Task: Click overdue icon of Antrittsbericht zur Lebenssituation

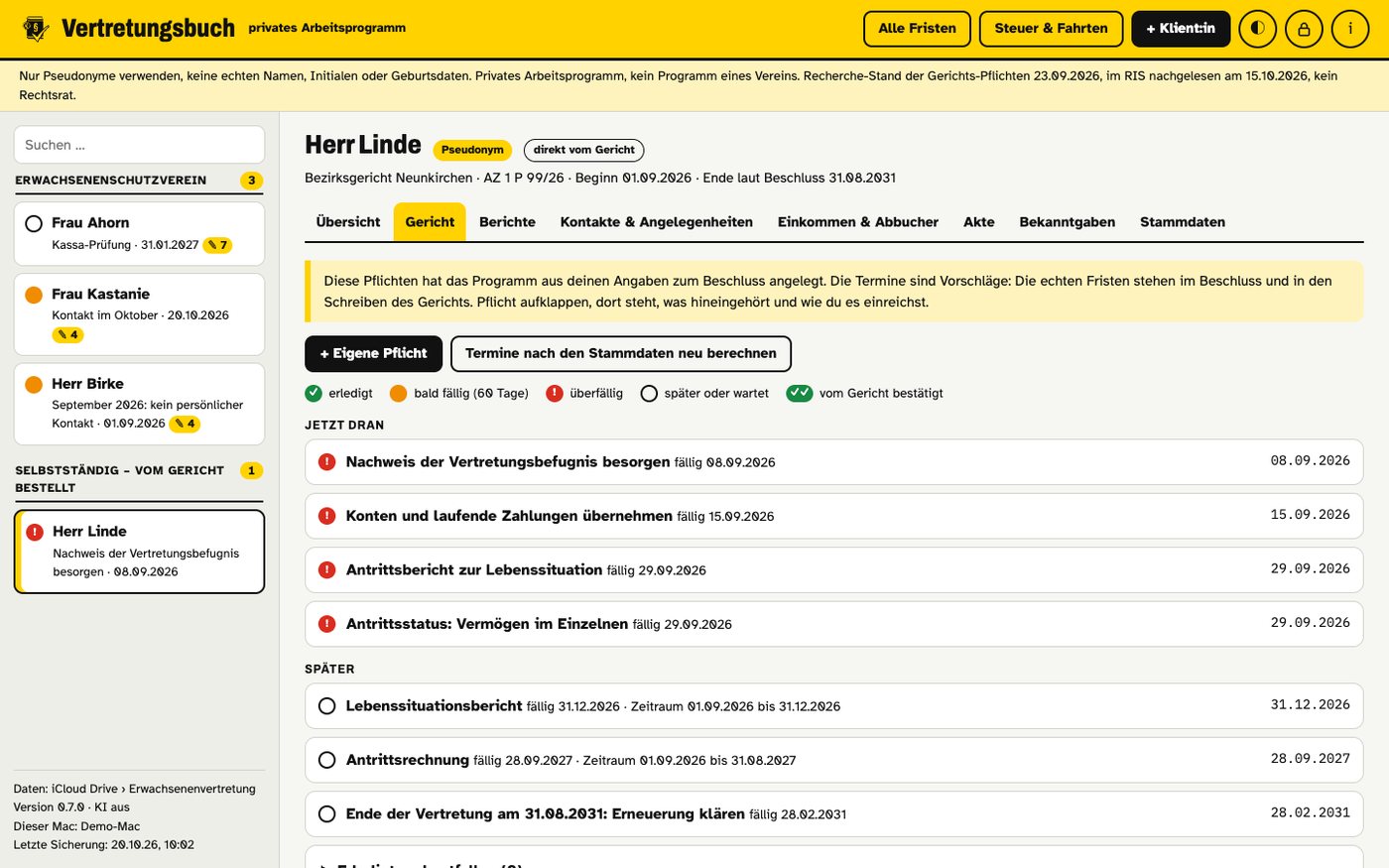Action: (326, 569)
